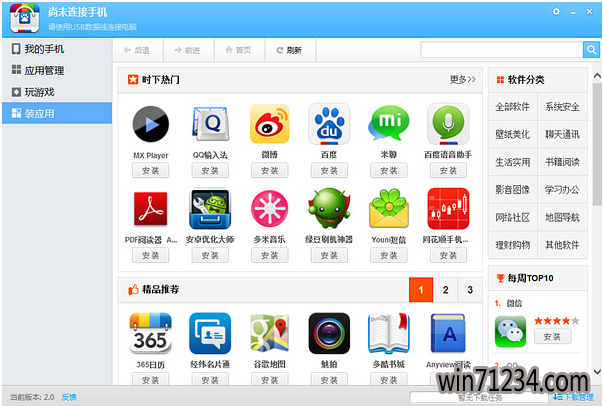Open 聊天通讯 category
This screenshot has width=603, height=406.
point(562,134)
